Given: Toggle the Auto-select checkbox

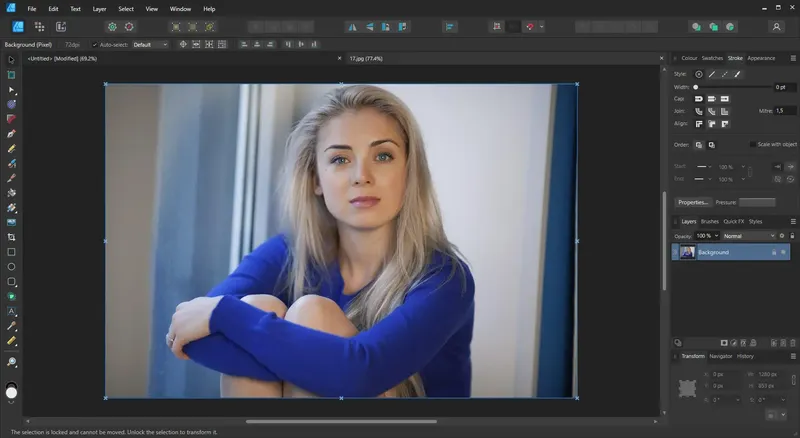Looking at the screenshot, I should 94,44.
